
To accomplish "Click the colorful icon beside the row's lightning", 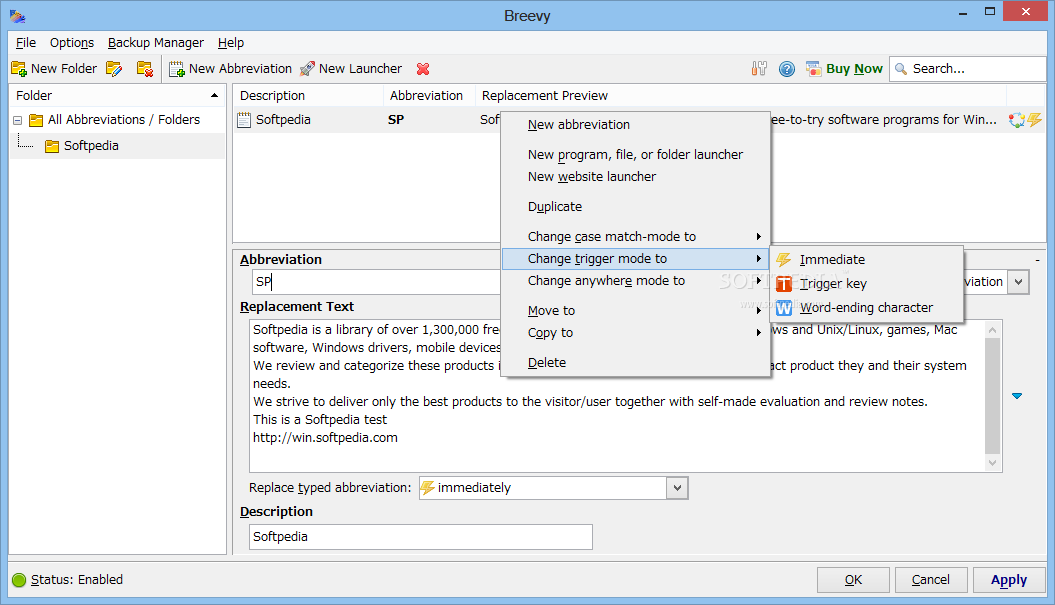I will tap(1017, 120).
